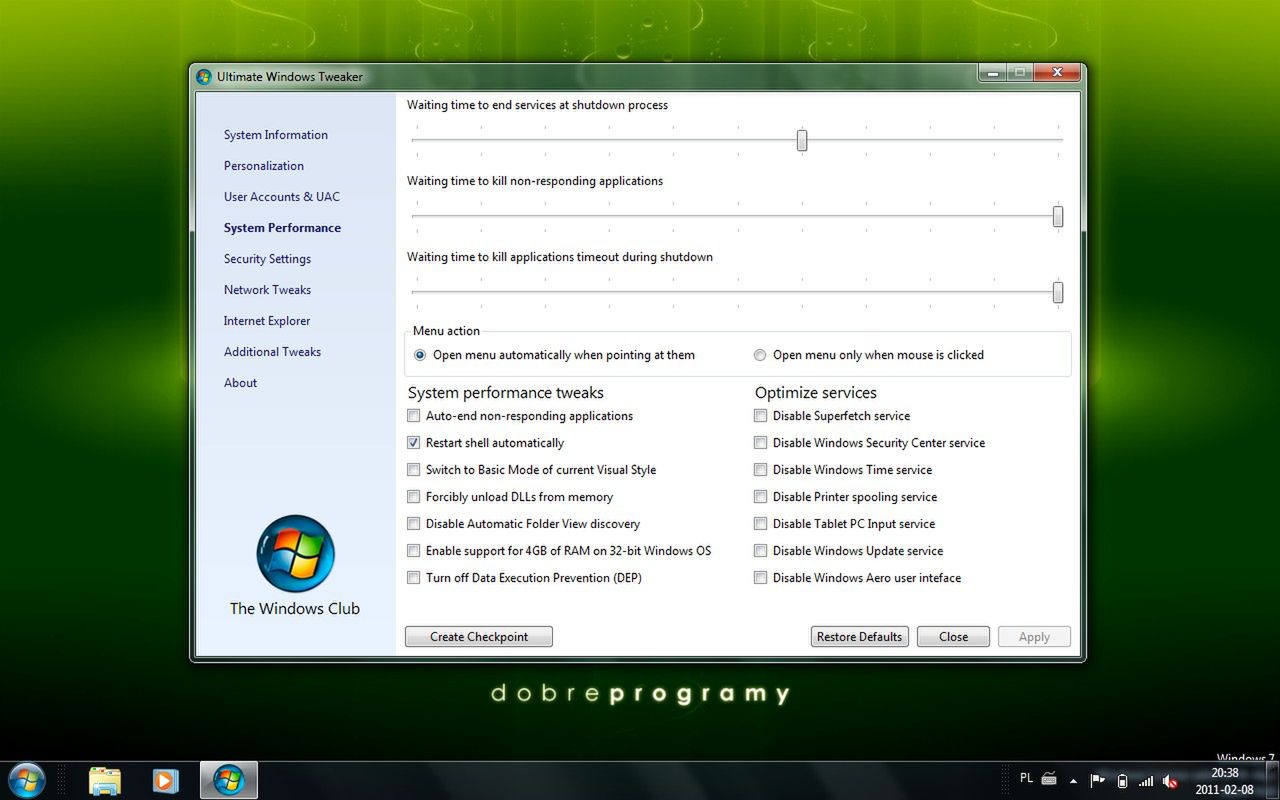
Task: Open Action Center via the flag icon
Action: [x=1096, y=780]
